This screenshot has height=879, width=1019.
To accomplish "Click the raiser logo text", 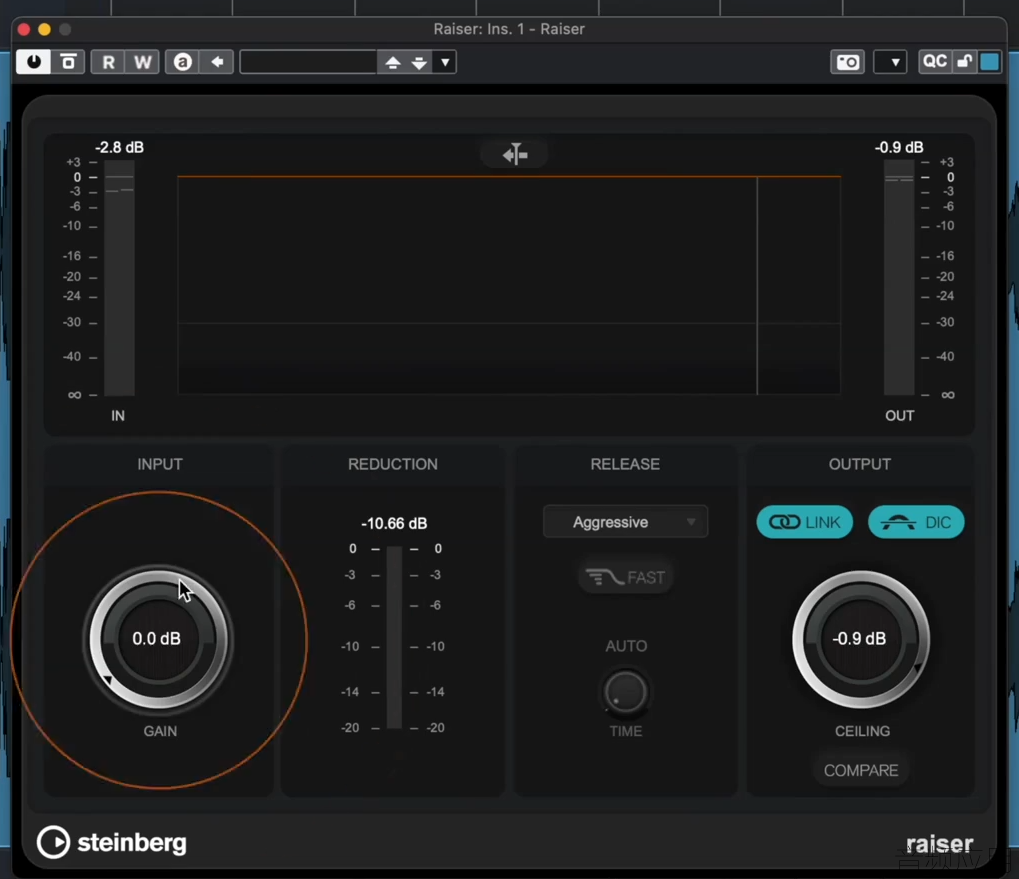I will coord(939,844).
